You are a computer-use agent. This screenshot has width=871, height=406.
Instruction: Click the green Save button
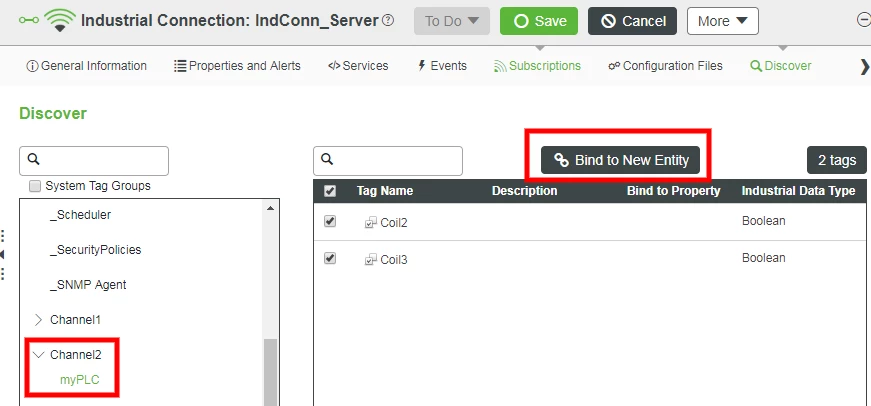[539, 21]
